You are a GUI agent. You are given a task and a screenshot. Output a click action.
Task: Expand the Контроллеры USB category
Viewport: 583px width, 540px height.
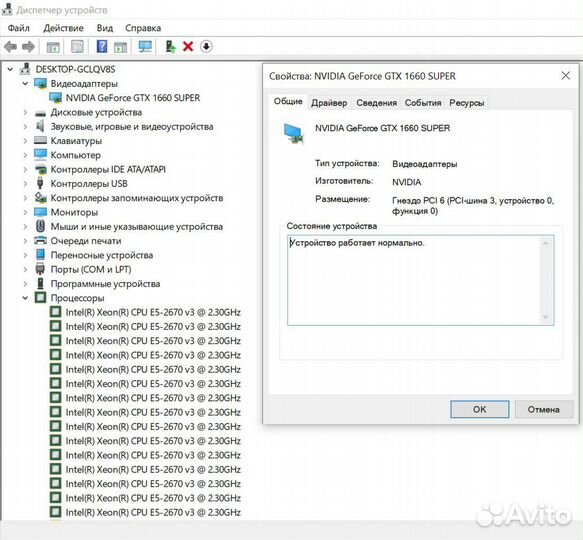point(25,184)
